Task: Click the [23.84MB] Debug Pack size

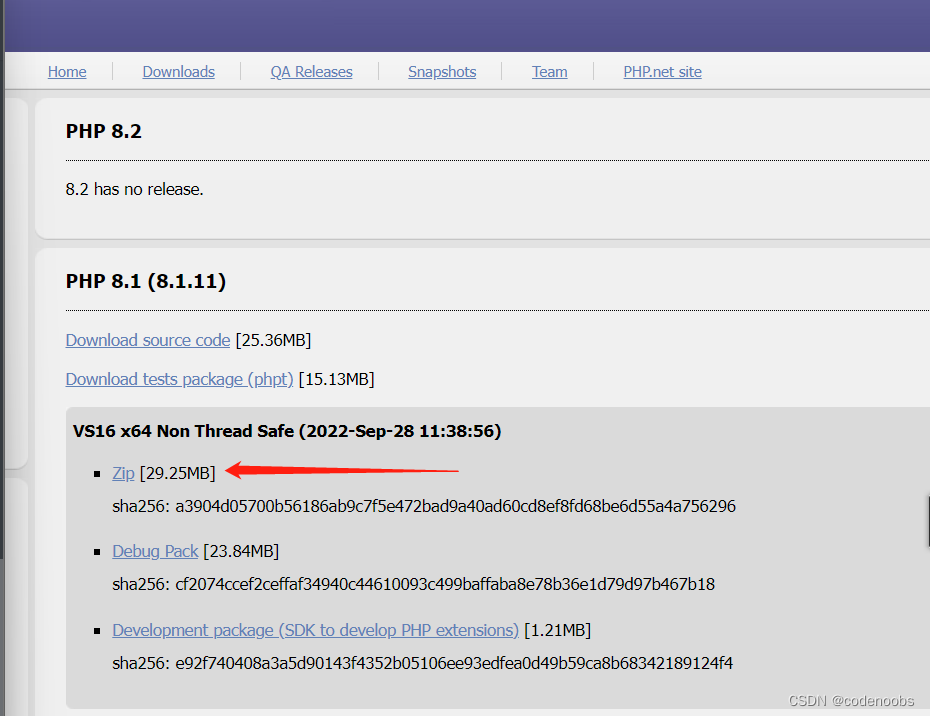Action: 241,551
